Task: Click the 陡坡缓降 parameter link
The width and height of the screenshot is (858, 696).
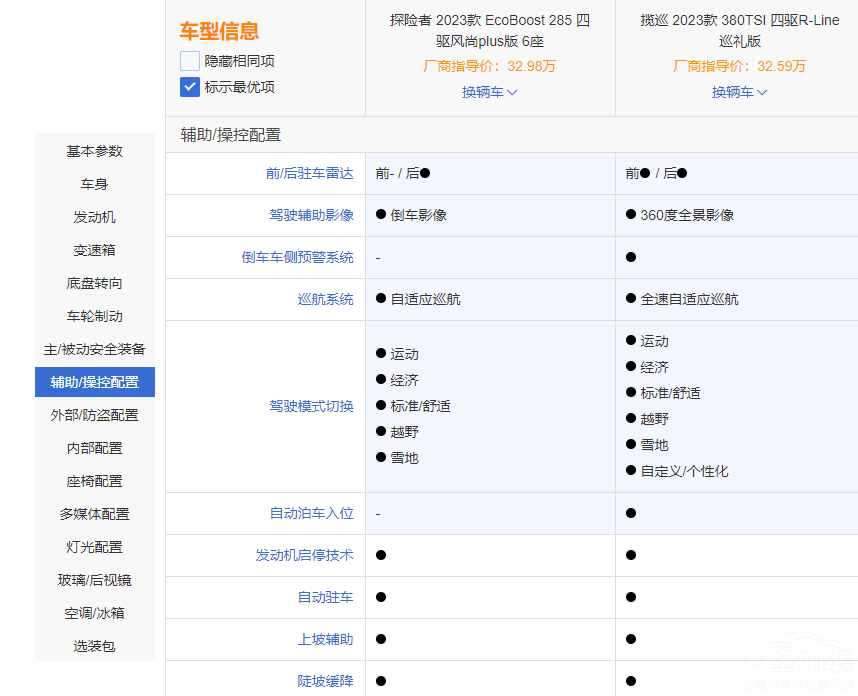Action: tap(325, 681)
